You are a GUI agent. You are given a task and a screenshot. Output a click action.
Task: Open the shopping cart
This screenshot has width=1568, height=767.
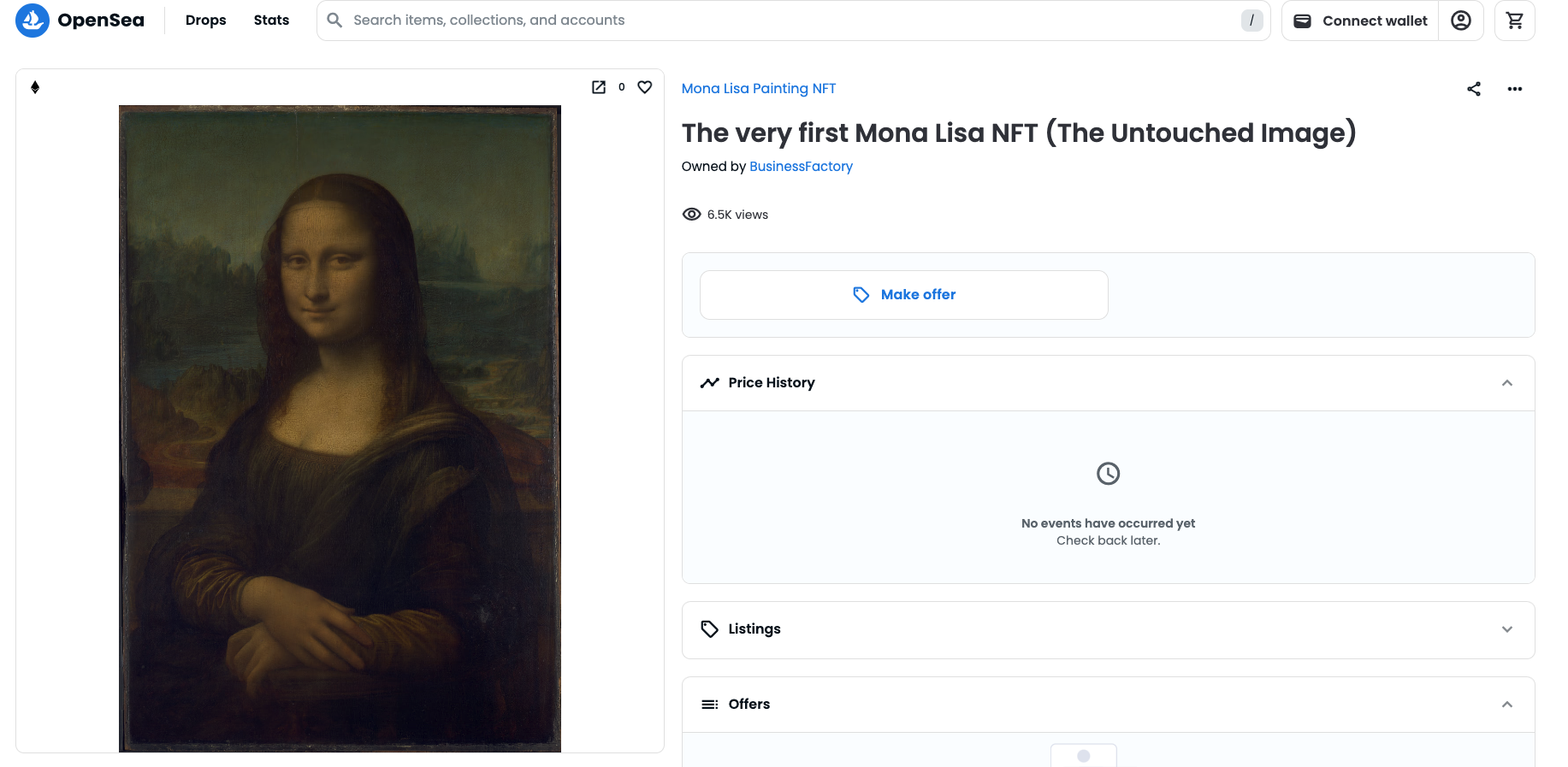point(1515,21)
